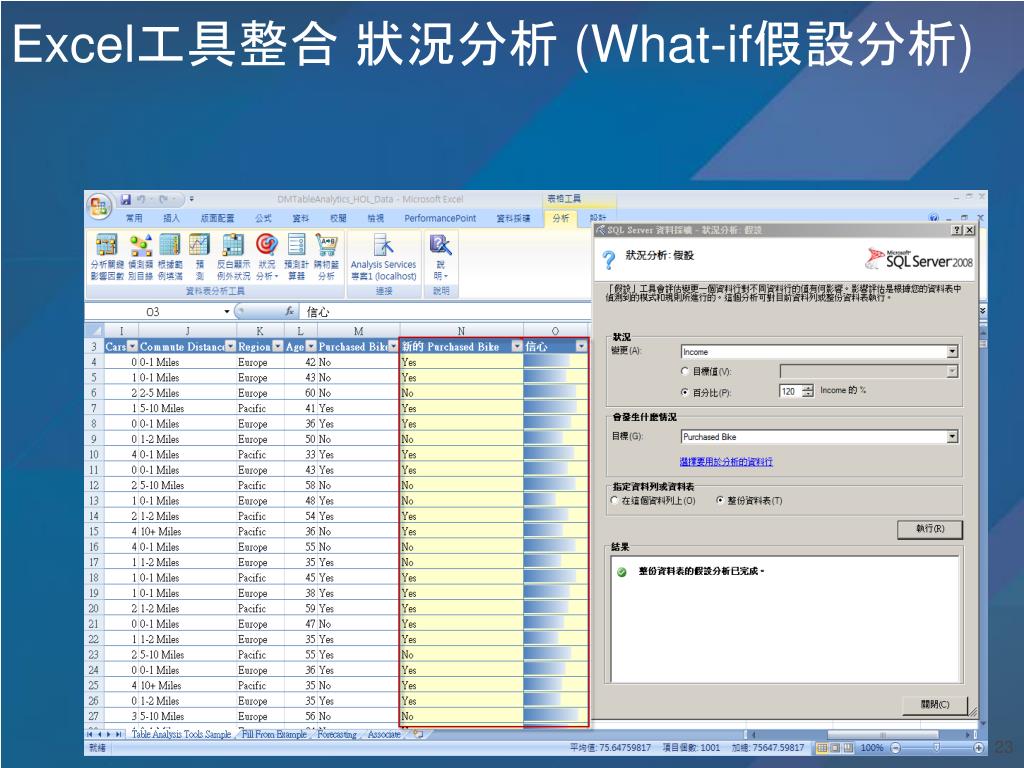Click the fx insert function icon
This screenshot has width=1024, height=768.
[x=289, y=312]
